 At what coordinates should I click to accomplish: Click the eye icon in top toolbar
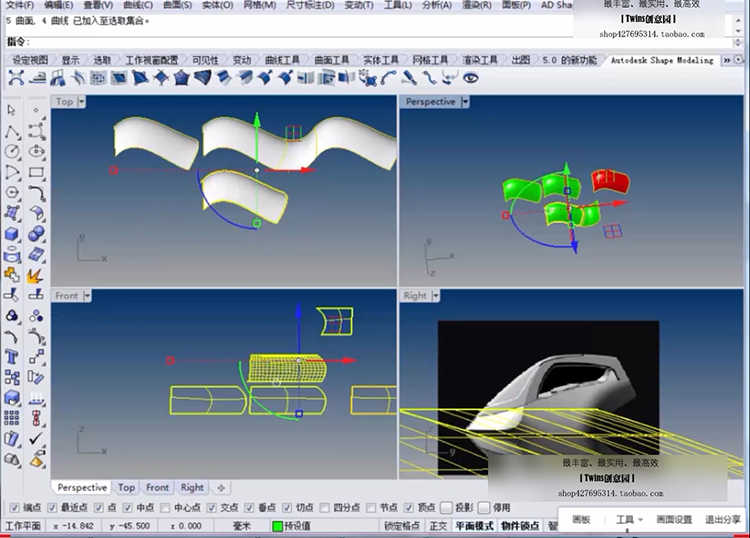pos(471,78)
